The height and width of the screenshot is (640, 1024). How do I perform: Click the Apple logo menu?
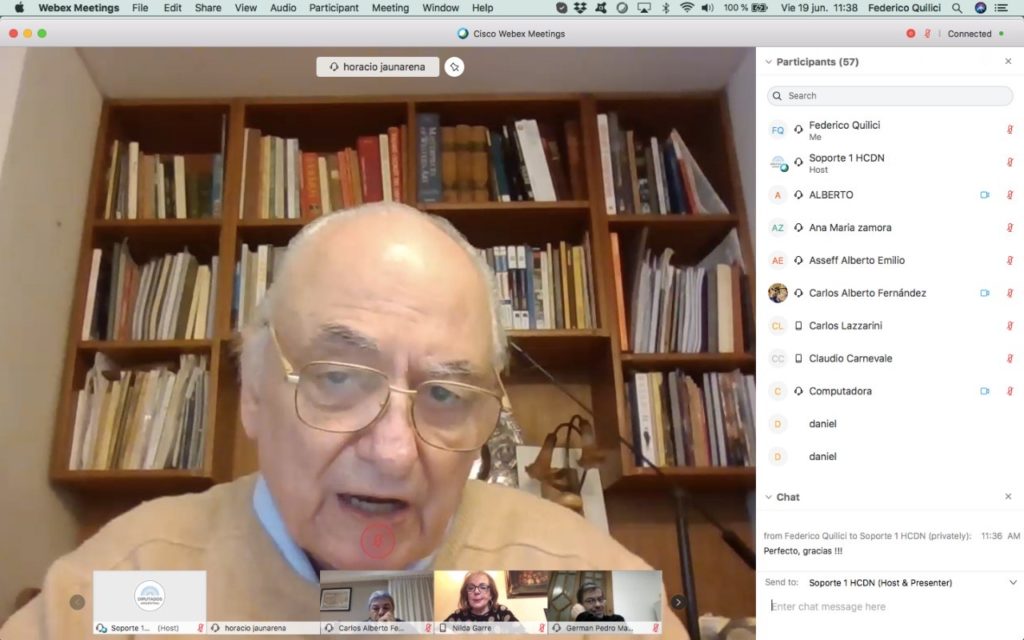point(19,8)
